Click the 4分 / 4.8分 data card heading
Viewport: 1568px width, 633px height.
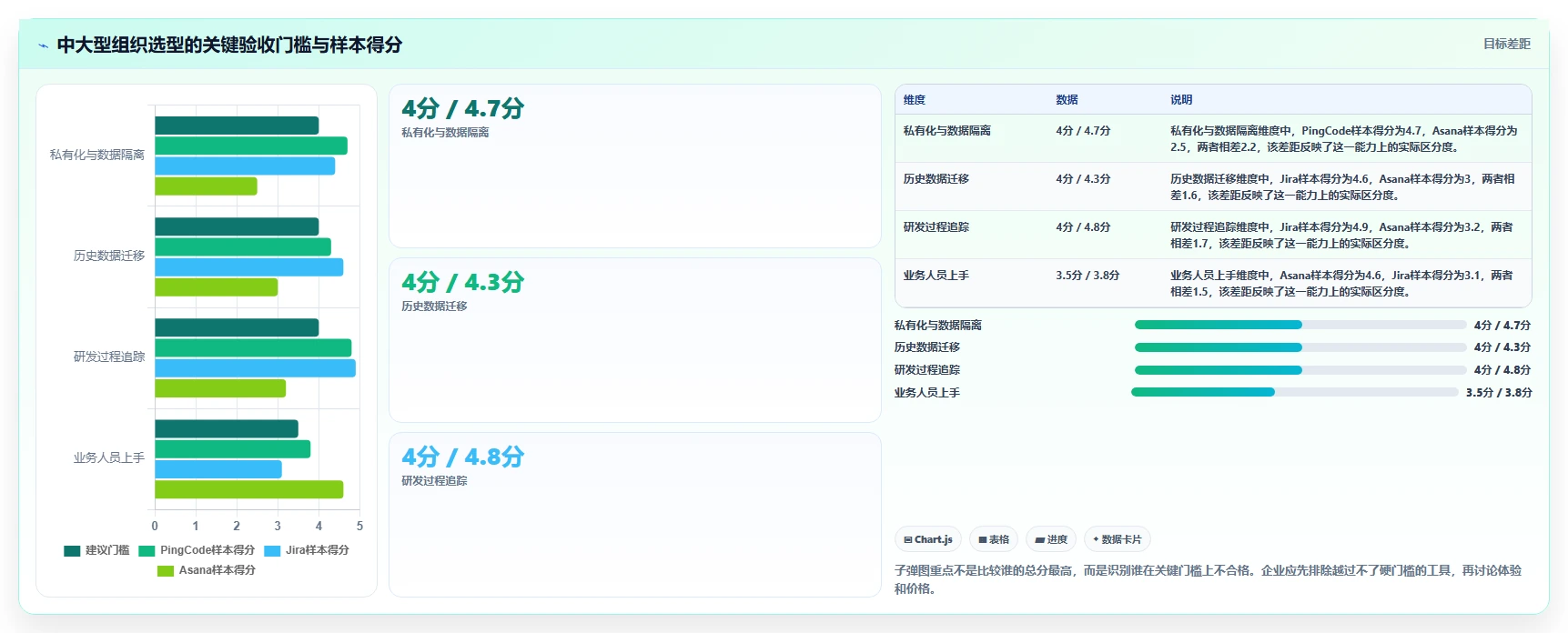462,457
